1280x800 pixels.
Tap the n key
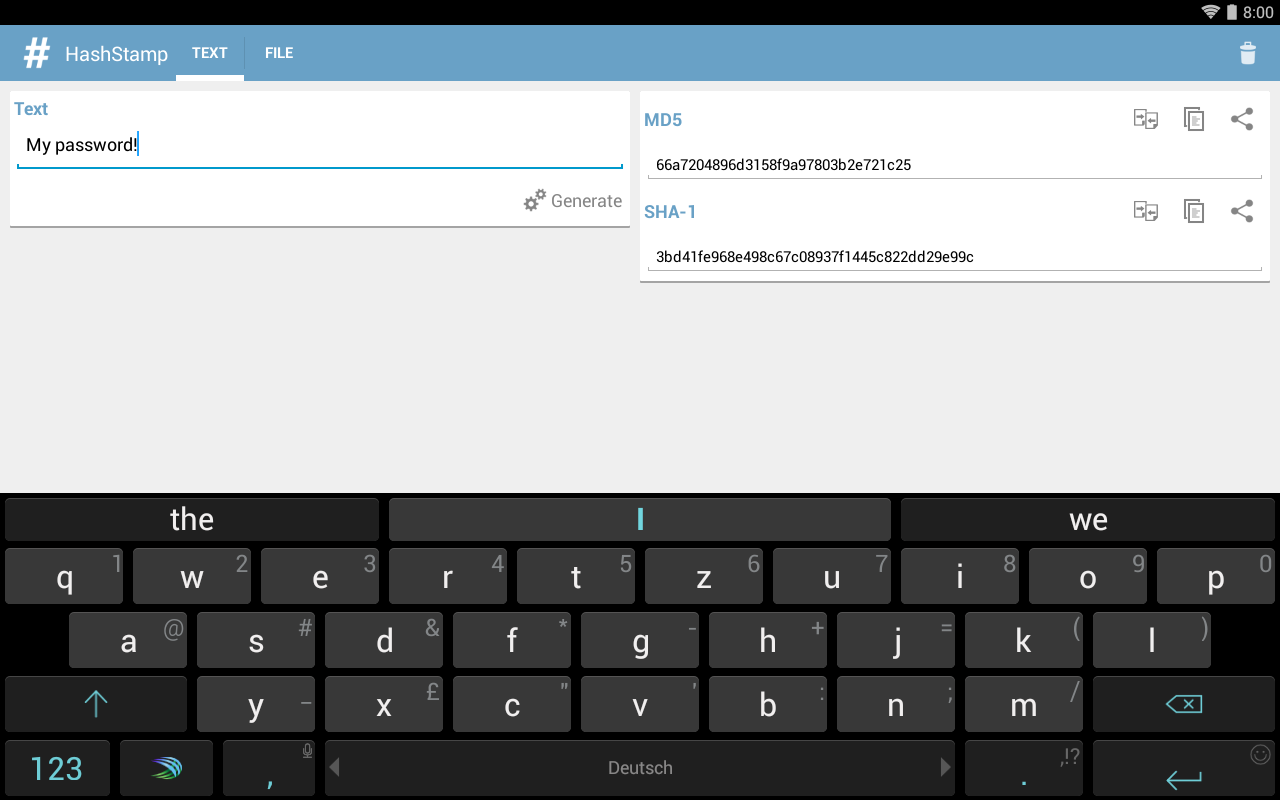point(896,704)
